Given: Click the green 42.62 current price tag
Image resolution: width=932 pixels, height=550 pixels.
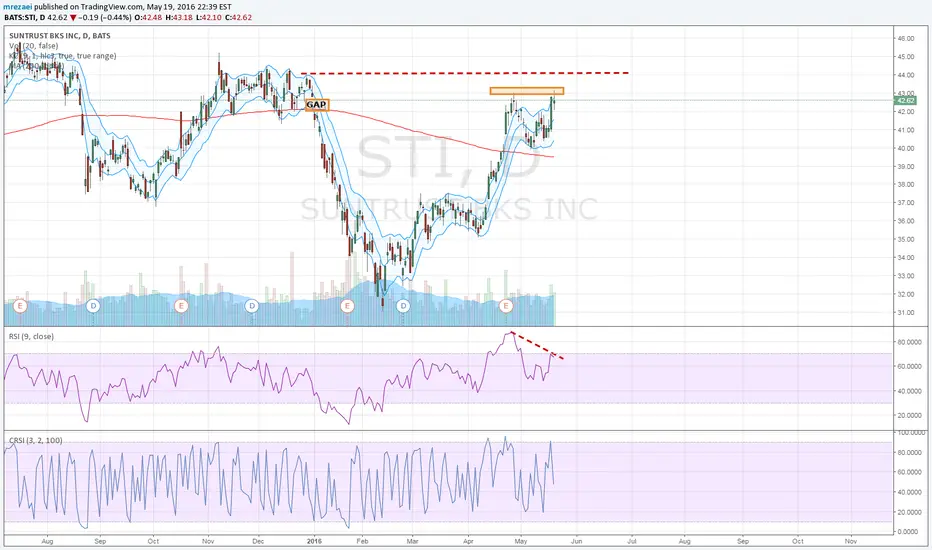Looking at the screenshot, I should pyautogui.click(x=905, y=100).
